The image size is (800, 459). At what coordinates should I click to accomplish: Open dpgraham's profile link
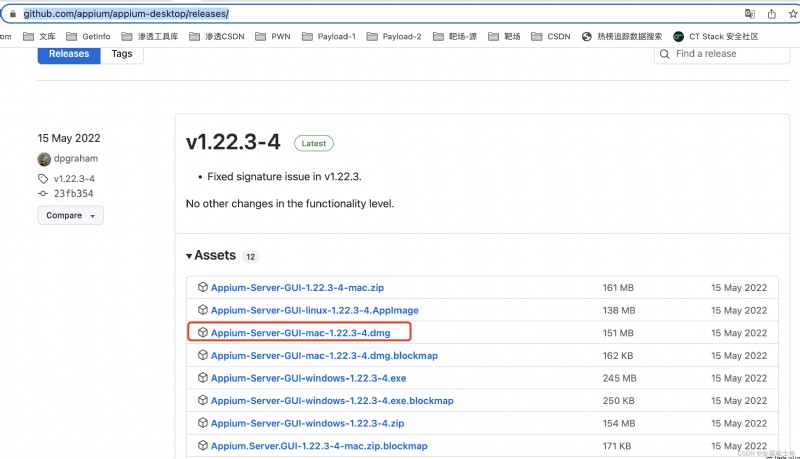[76, 159]
